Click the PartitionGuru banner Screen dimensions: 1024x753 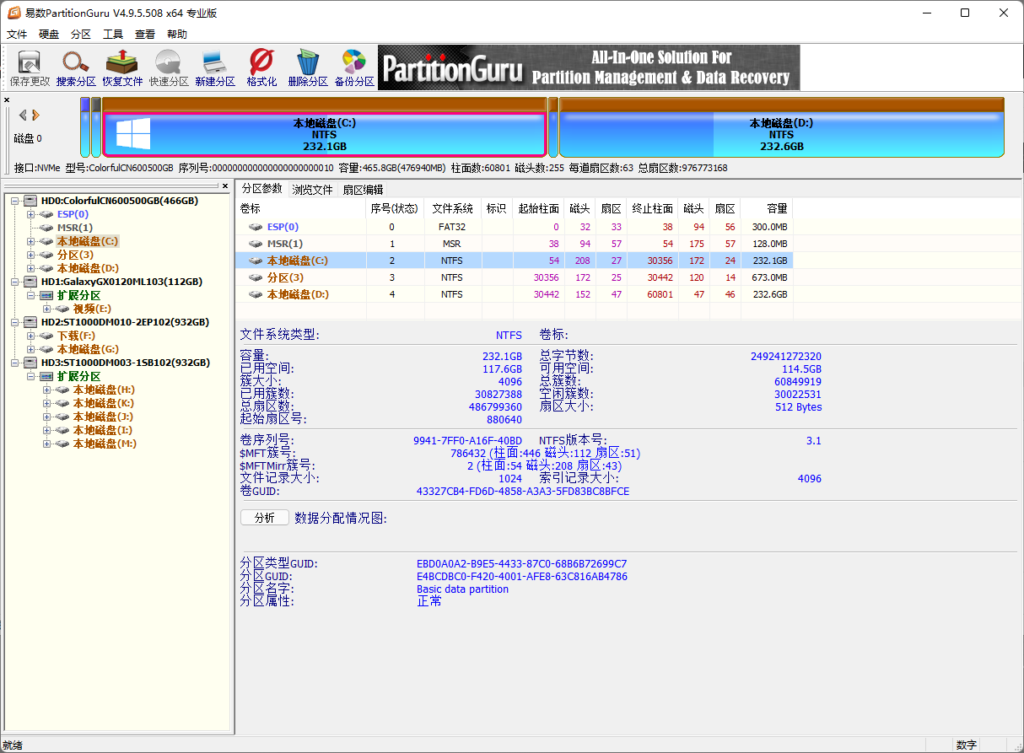pos(589,67)
